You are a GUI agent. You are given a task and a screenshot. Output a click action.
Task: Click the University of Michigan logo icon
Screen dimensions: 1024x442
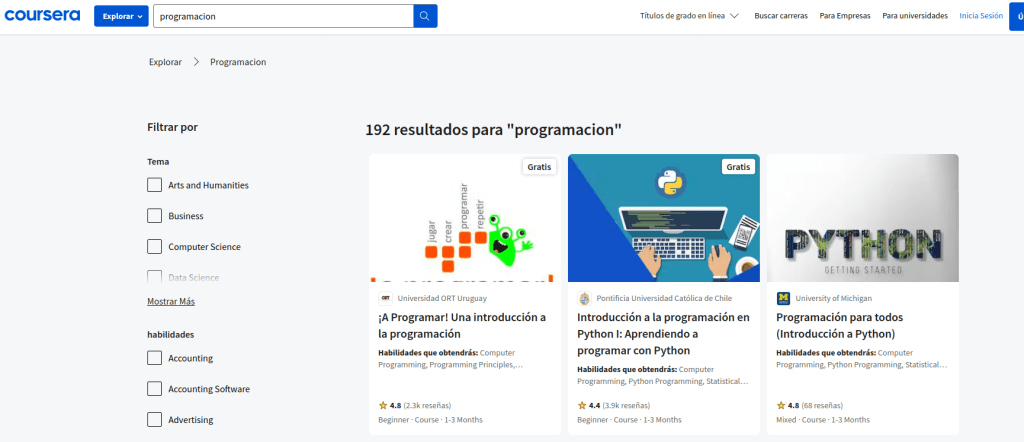coord(783,298)
